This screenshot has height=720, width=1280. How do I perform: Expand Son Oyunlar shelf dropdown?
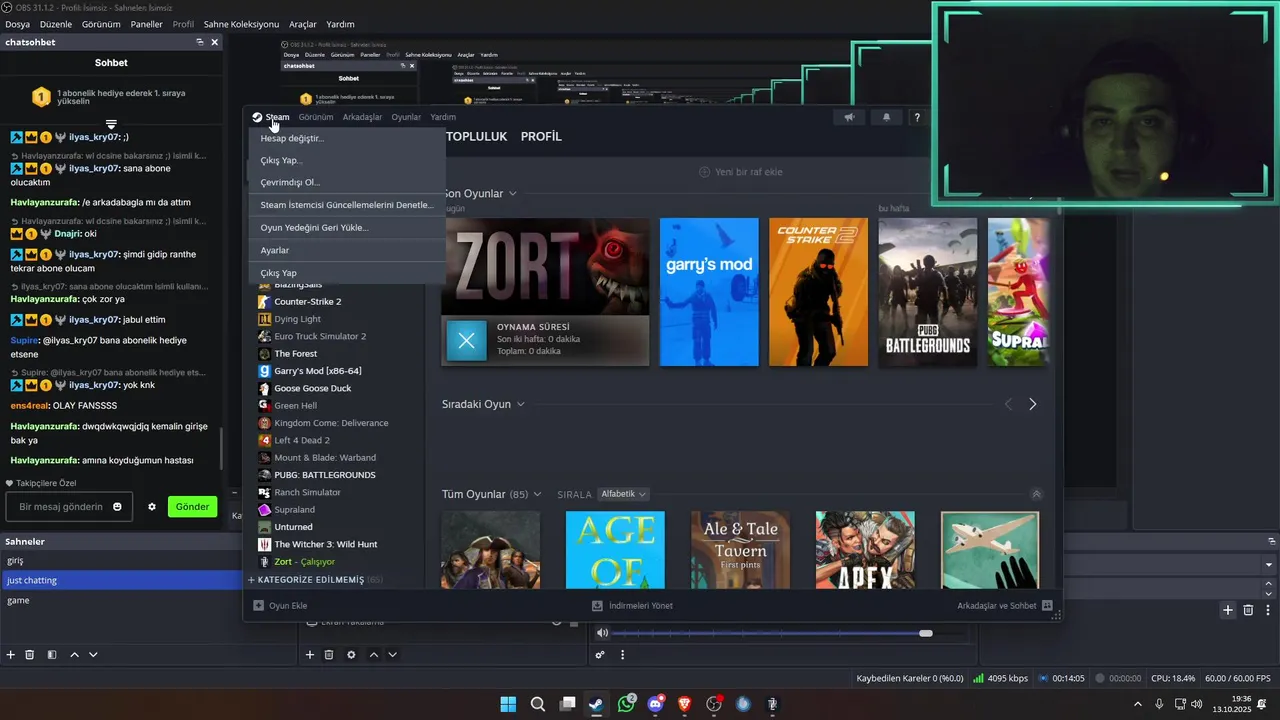pyautogui.click(x=513, y=193)
